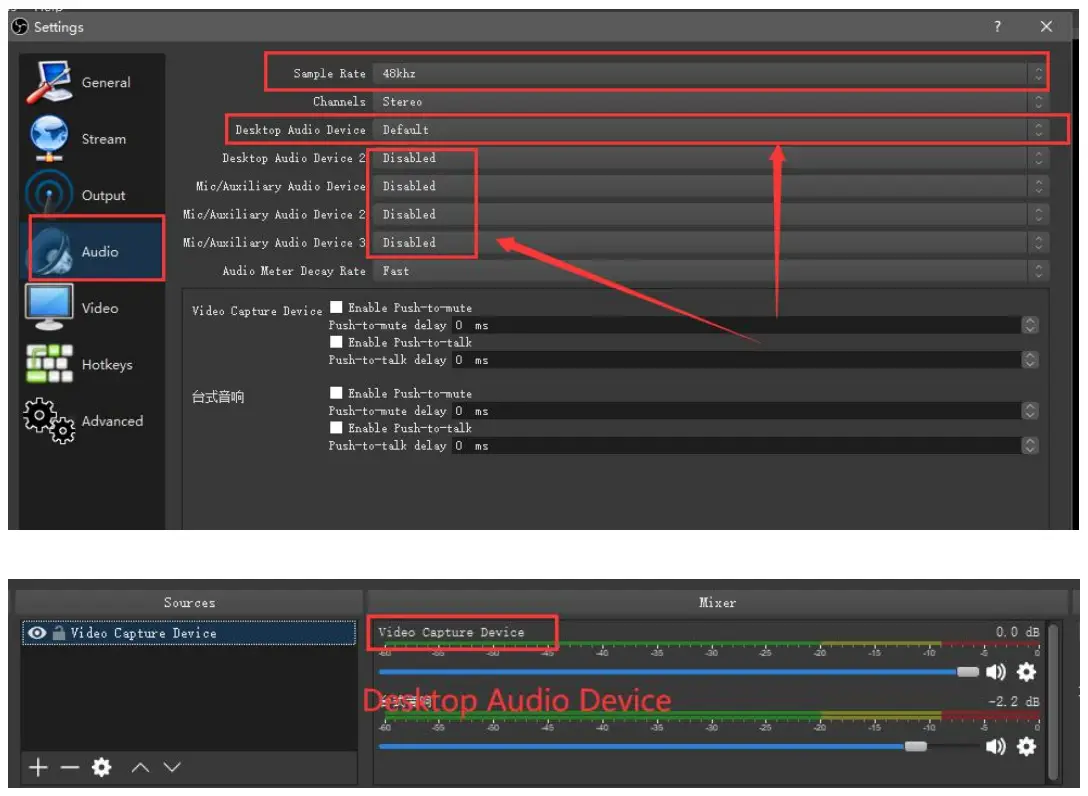
Task: Adjust 台式音响 Push-to-talk delay stepper
Action: click(x=1030, y=446)
